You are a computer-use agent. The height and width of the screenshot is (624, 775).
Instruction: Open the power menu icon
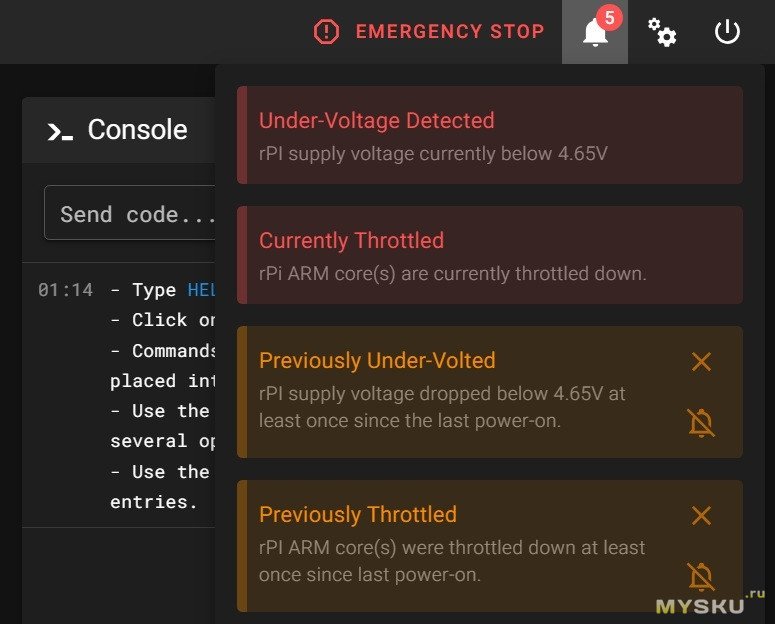coord(727,32)
